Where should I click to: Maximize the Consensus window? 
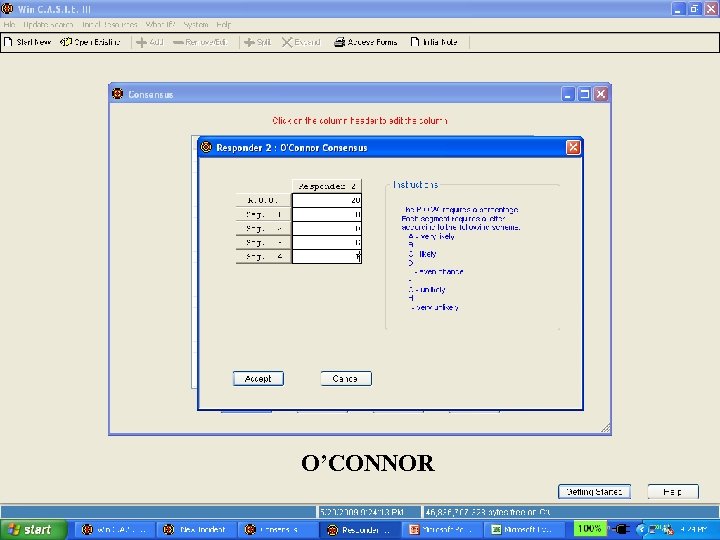click(585, 94)
